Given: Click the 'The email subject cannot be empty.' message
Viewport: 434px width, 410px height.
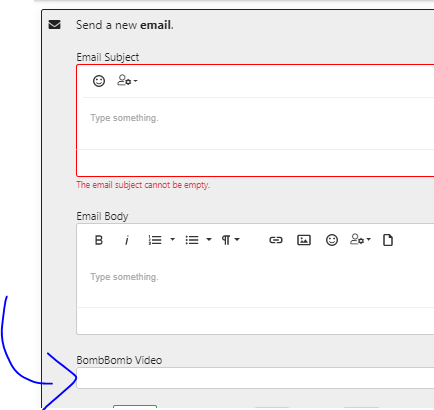Looking at the screenshot, I should (143, 185).
